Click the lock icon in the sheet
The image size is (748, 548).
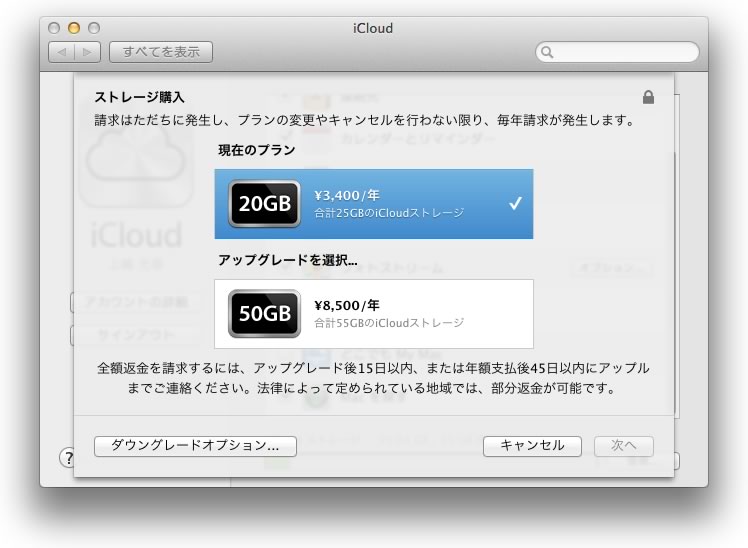point(648,97)
